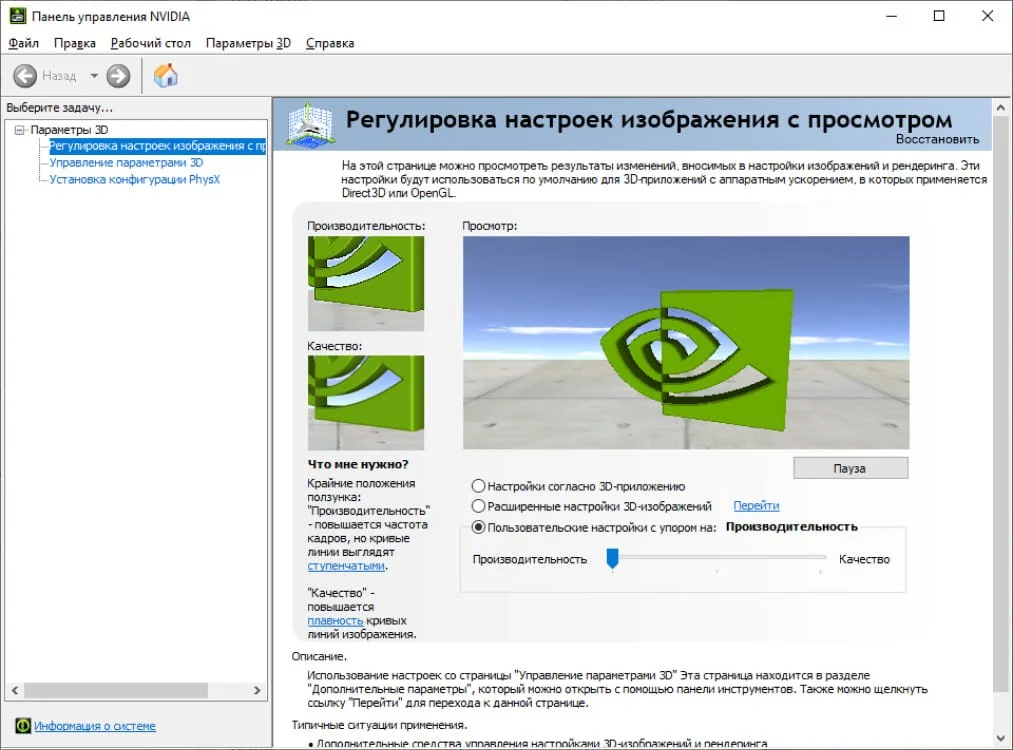Collapse the Параметры 3D tree node

[19, 130]
